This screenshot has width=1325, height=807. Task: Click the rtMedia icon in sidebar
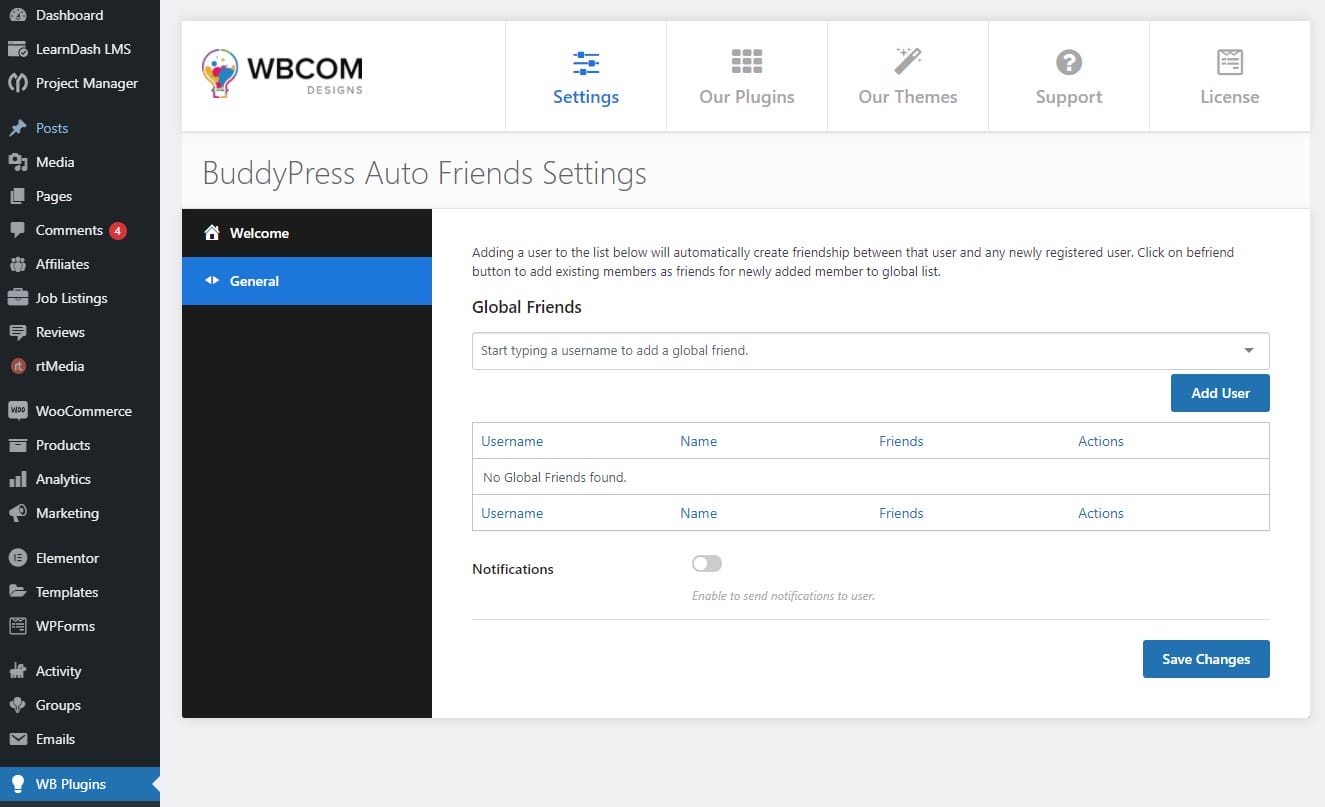coord(17,366)
